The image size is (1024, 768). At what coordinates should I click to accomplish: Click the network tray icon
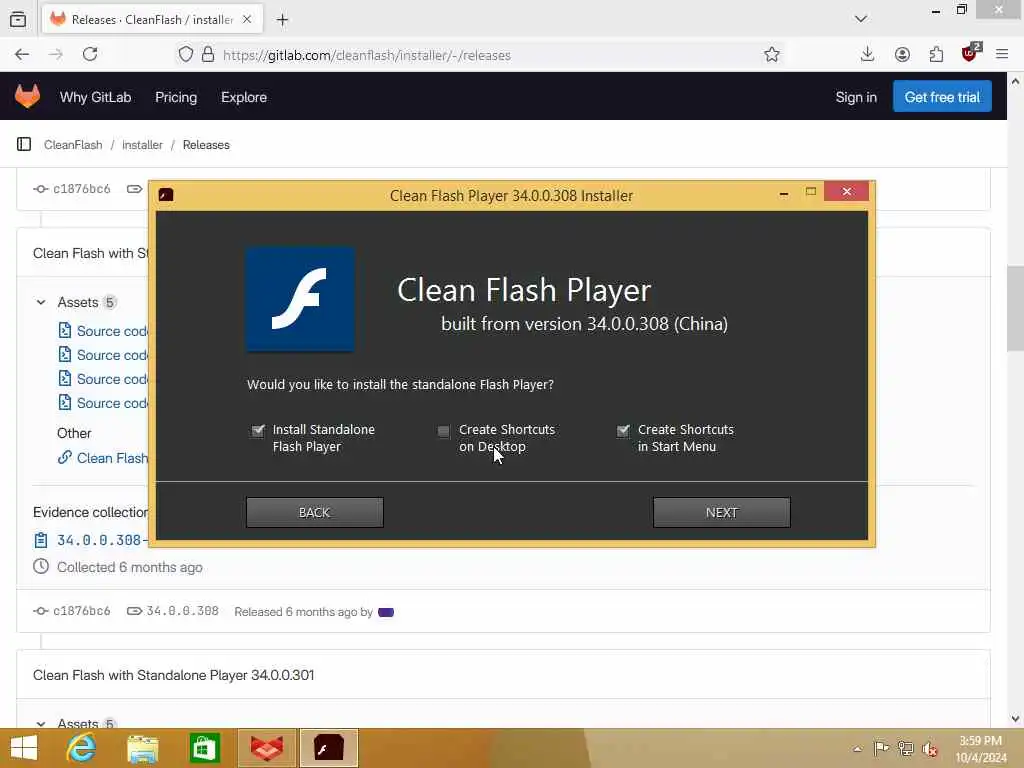point(906,748)
